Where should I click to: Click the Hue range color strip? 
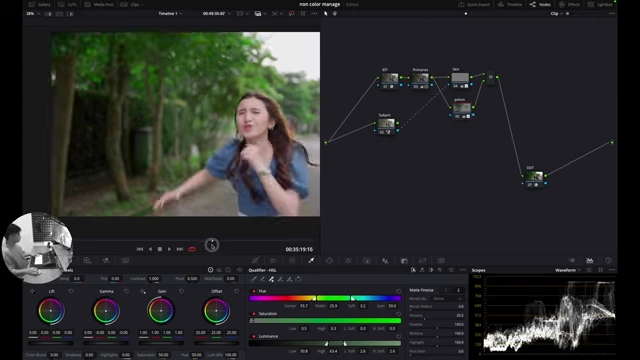(325, 298)
